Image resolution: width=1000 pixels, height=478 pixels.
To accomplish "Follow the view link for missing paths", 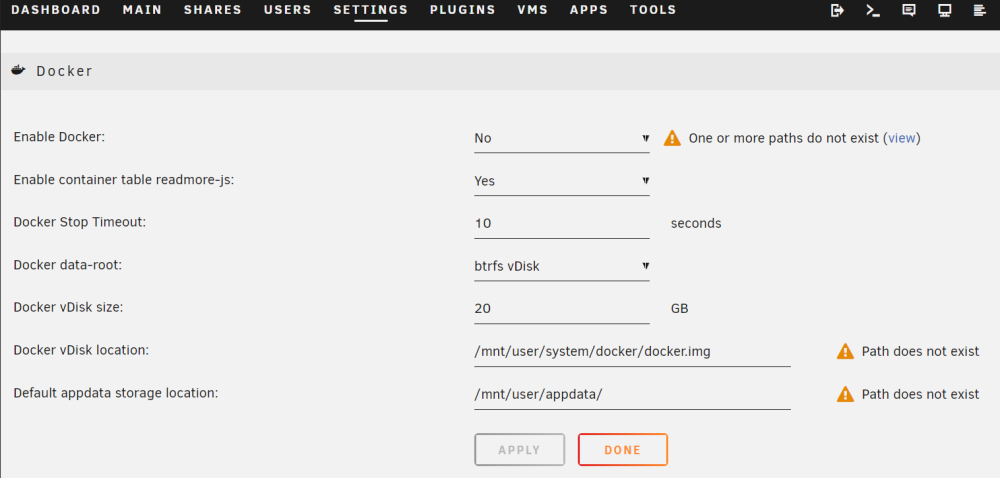I will click(902, 138).
